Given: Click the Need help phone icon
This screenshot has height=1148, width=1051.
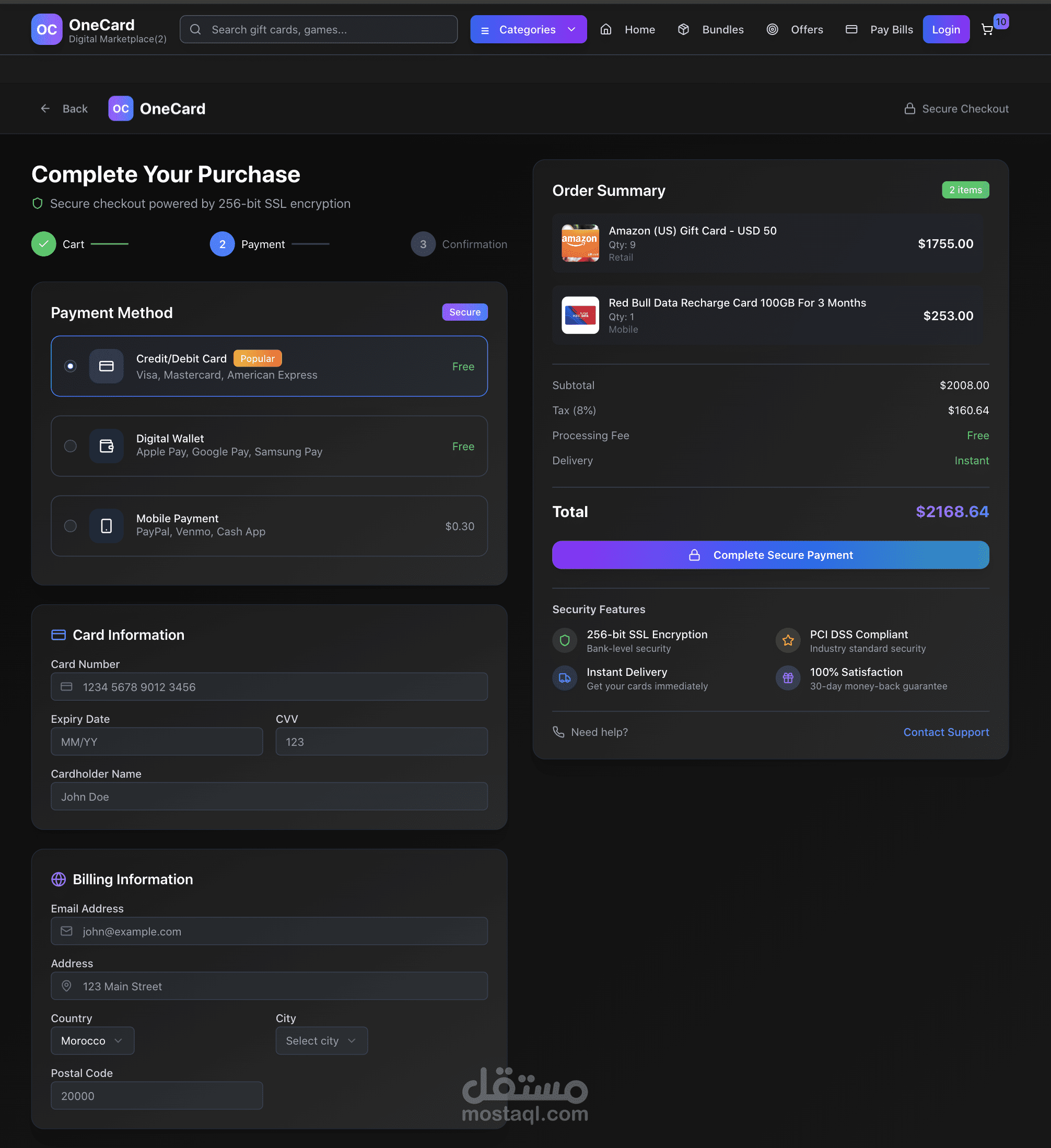Looking at the screenshot, I should [x=558, y=732].
